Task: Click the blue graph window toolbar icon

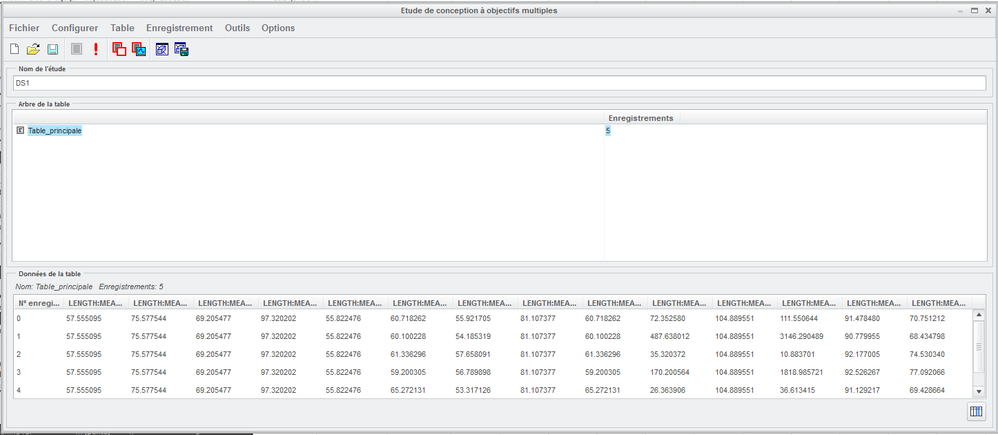Action: click(162, 49)
